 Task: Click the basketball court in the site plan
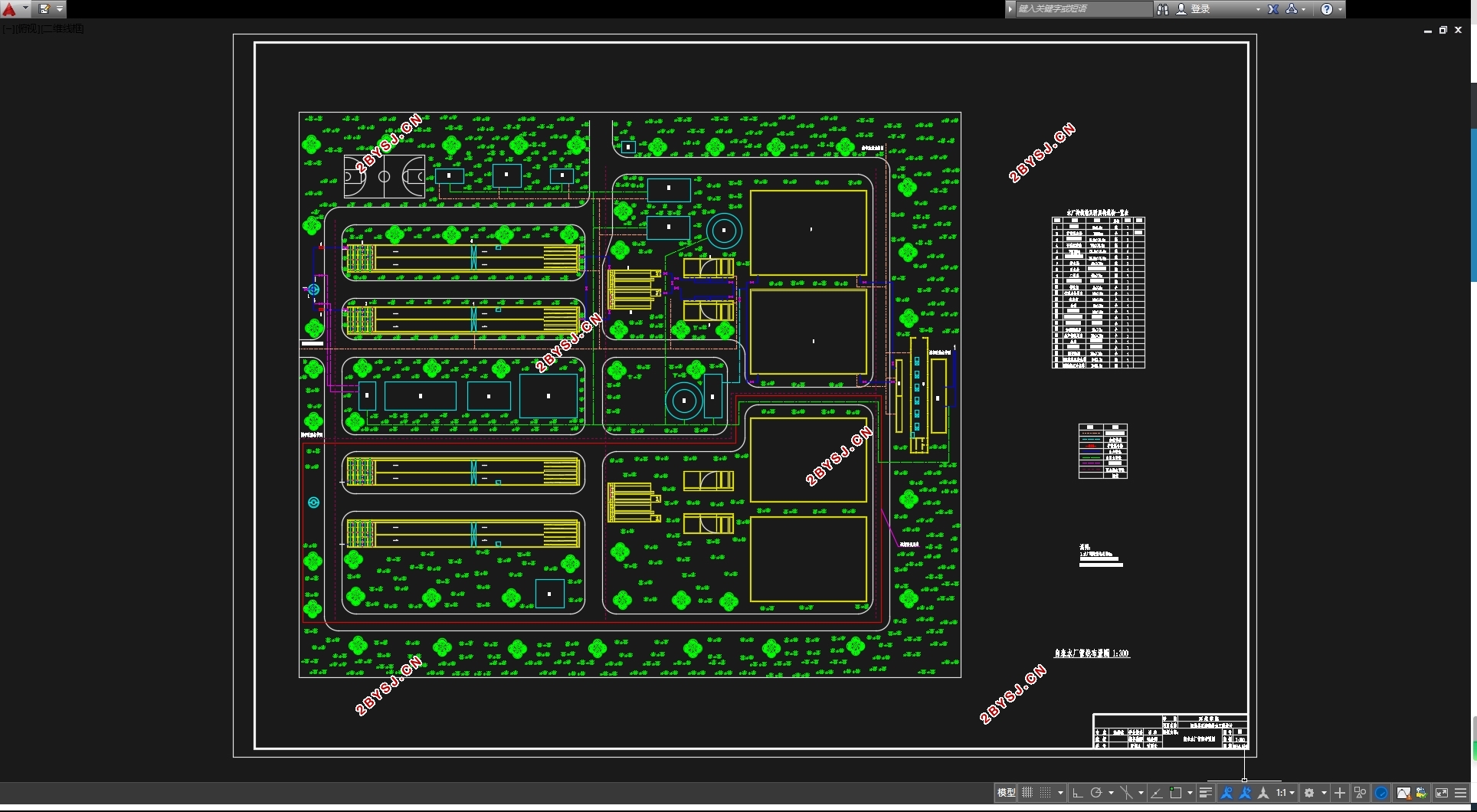[x=385, y=176]
